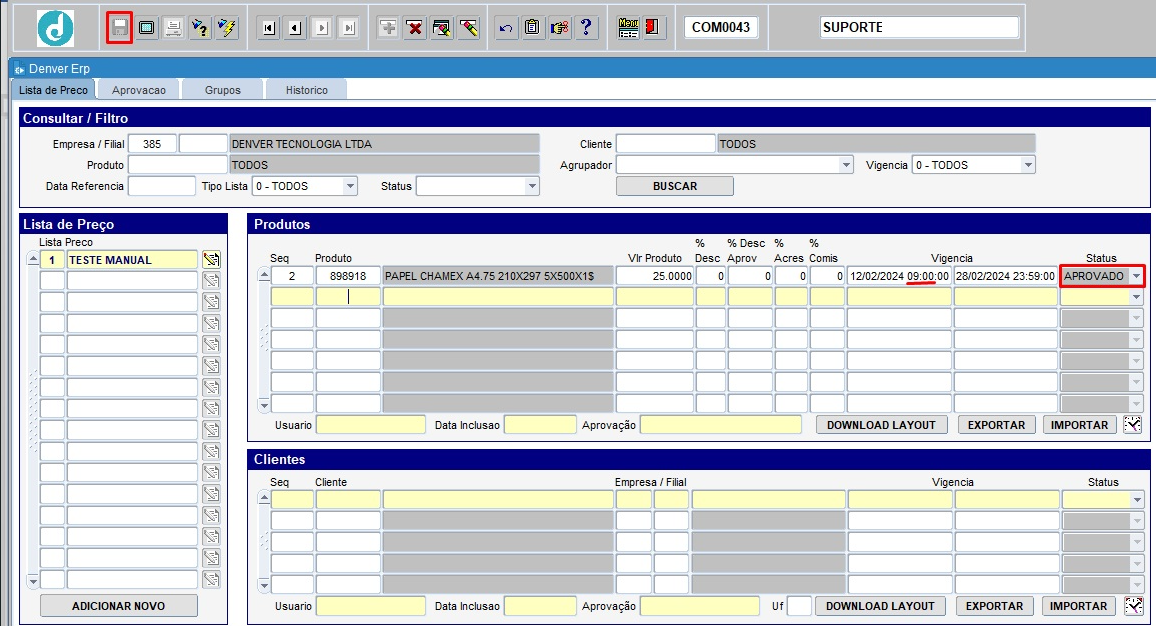The image size is (1156, 626).
Task: Click DOWNLOAD LAYOUT in Produtos section
Action: click(x=881, y=425)
